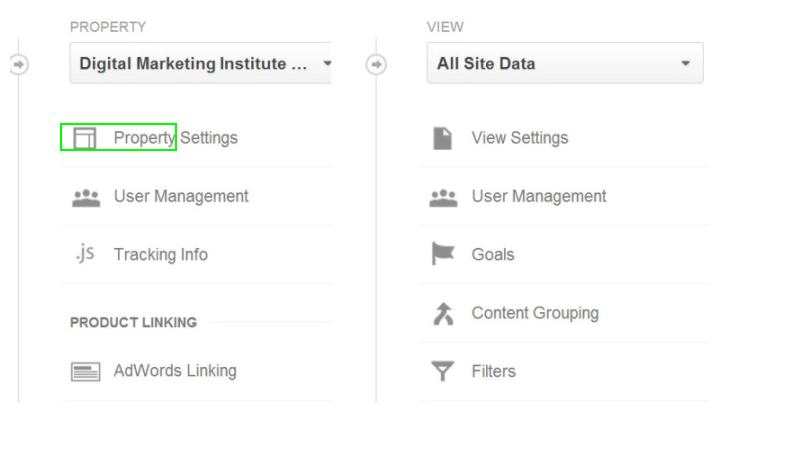This screenshot has height=449, width=794.
Task: Click the View column User Management people icon
Action: pyautogui.click(x=443, y=198)
